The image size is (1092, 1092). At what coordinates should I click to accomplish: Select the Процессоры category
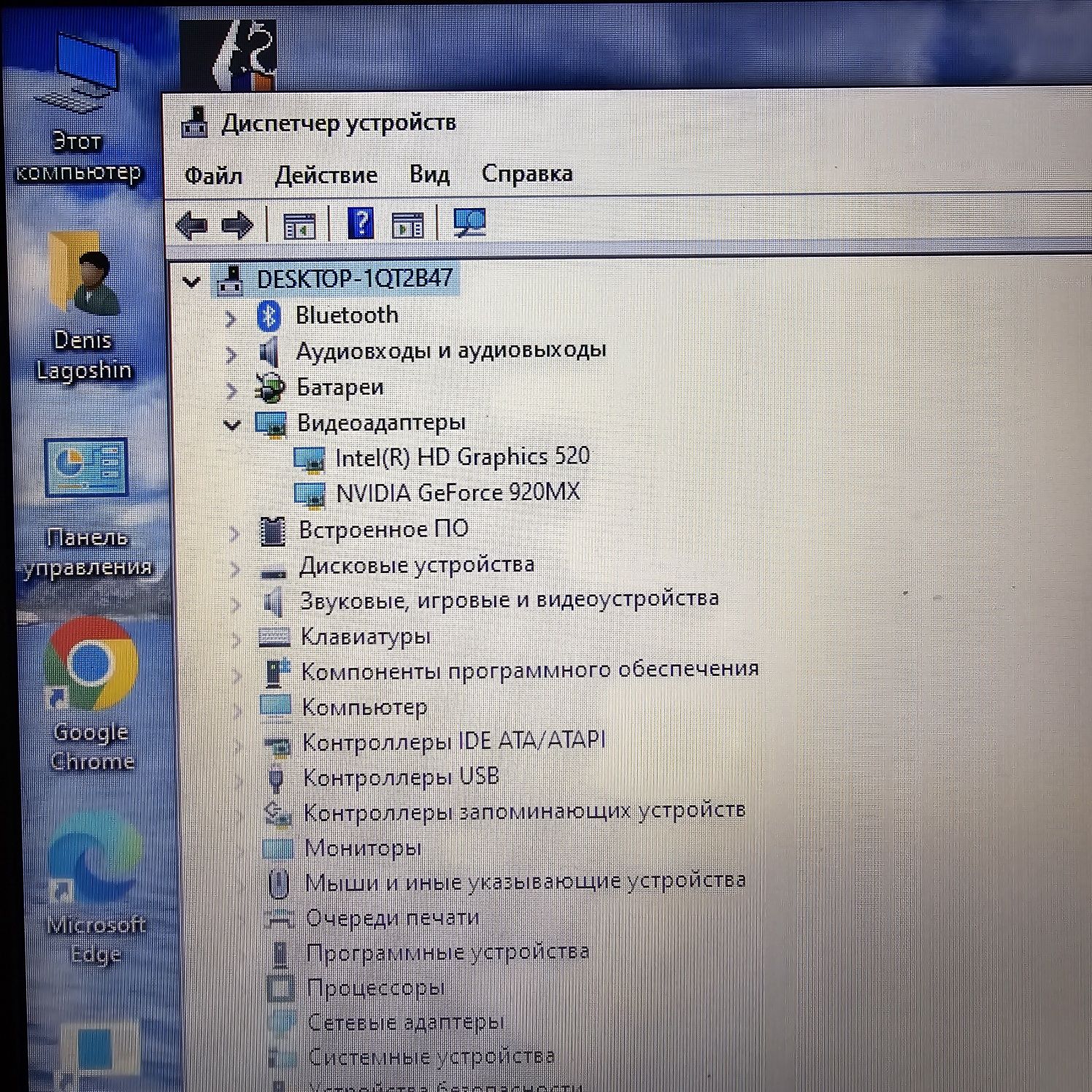(375, 988)
